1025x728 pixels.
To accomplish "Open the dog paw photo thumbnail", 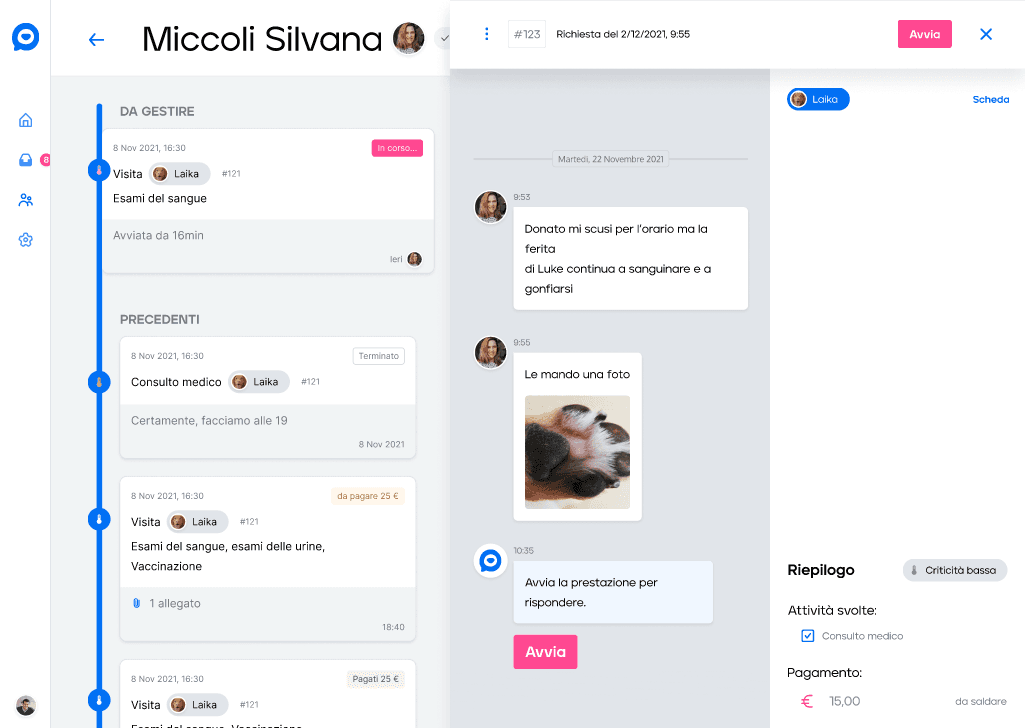I will pyautogui.click(x=577, y=452).
